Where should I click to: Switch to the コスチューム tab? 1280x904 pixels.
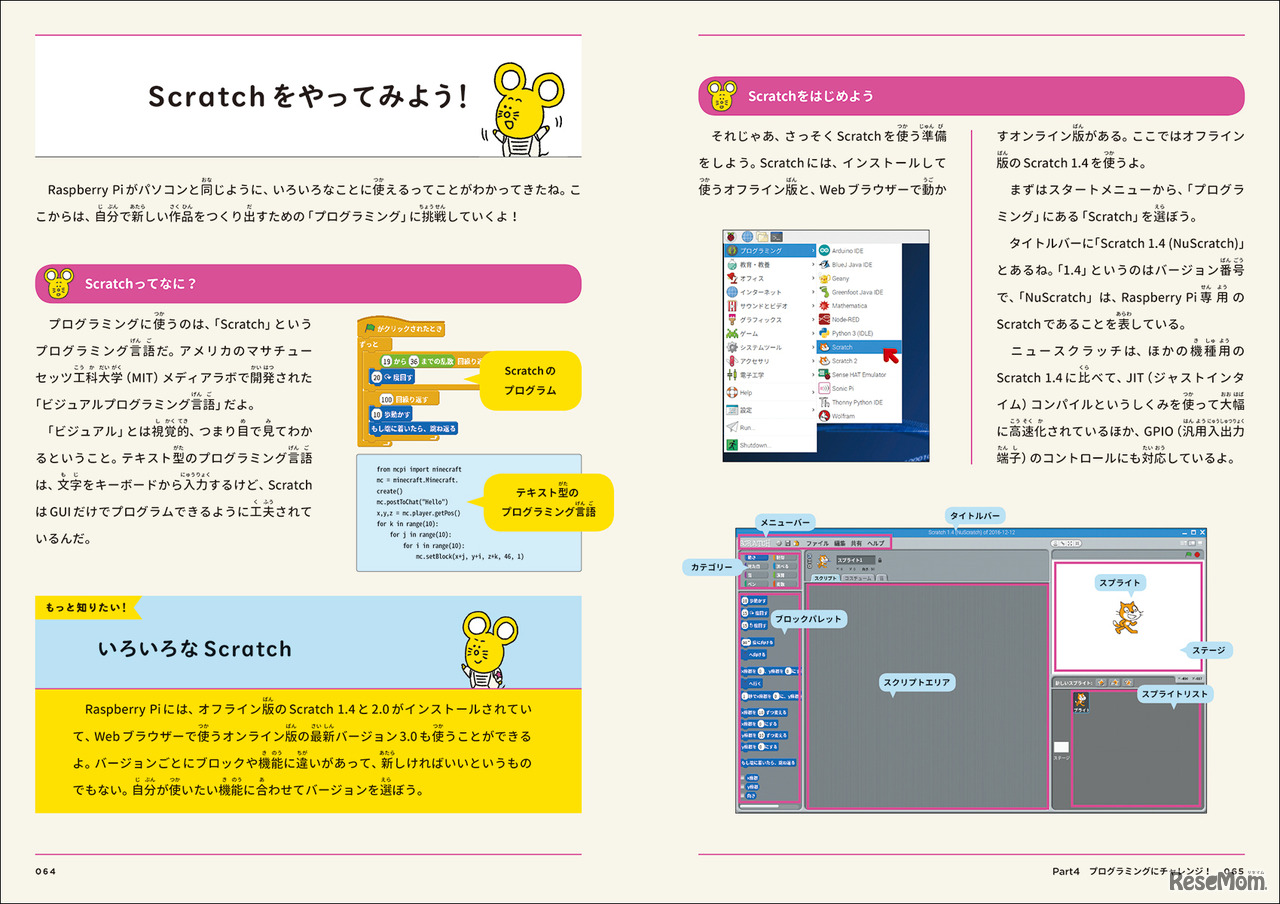(x=858, y=578)
